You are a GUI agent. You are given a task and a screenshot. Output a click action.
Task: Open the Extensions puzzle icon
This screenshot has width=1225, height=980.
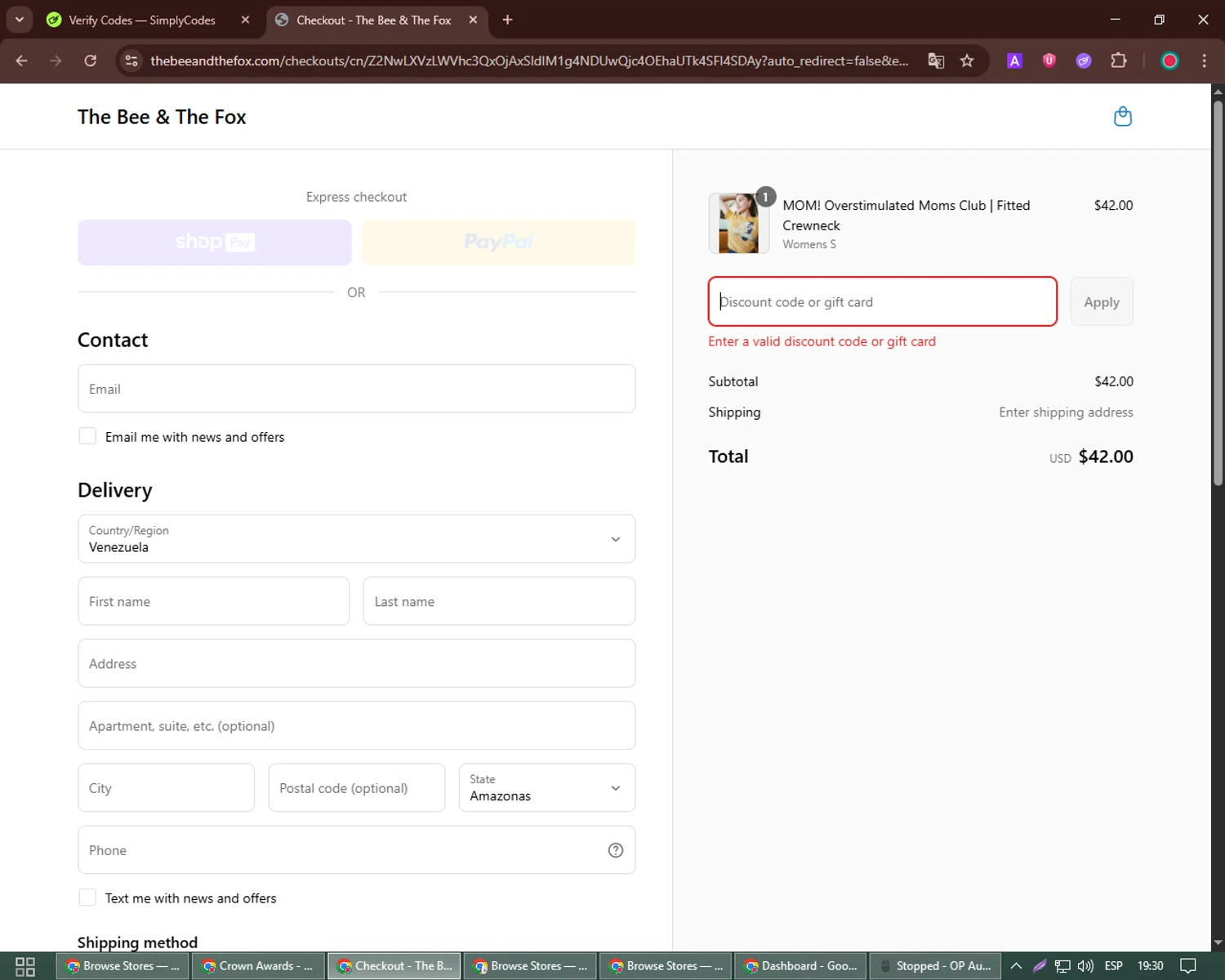point(1119,60)
